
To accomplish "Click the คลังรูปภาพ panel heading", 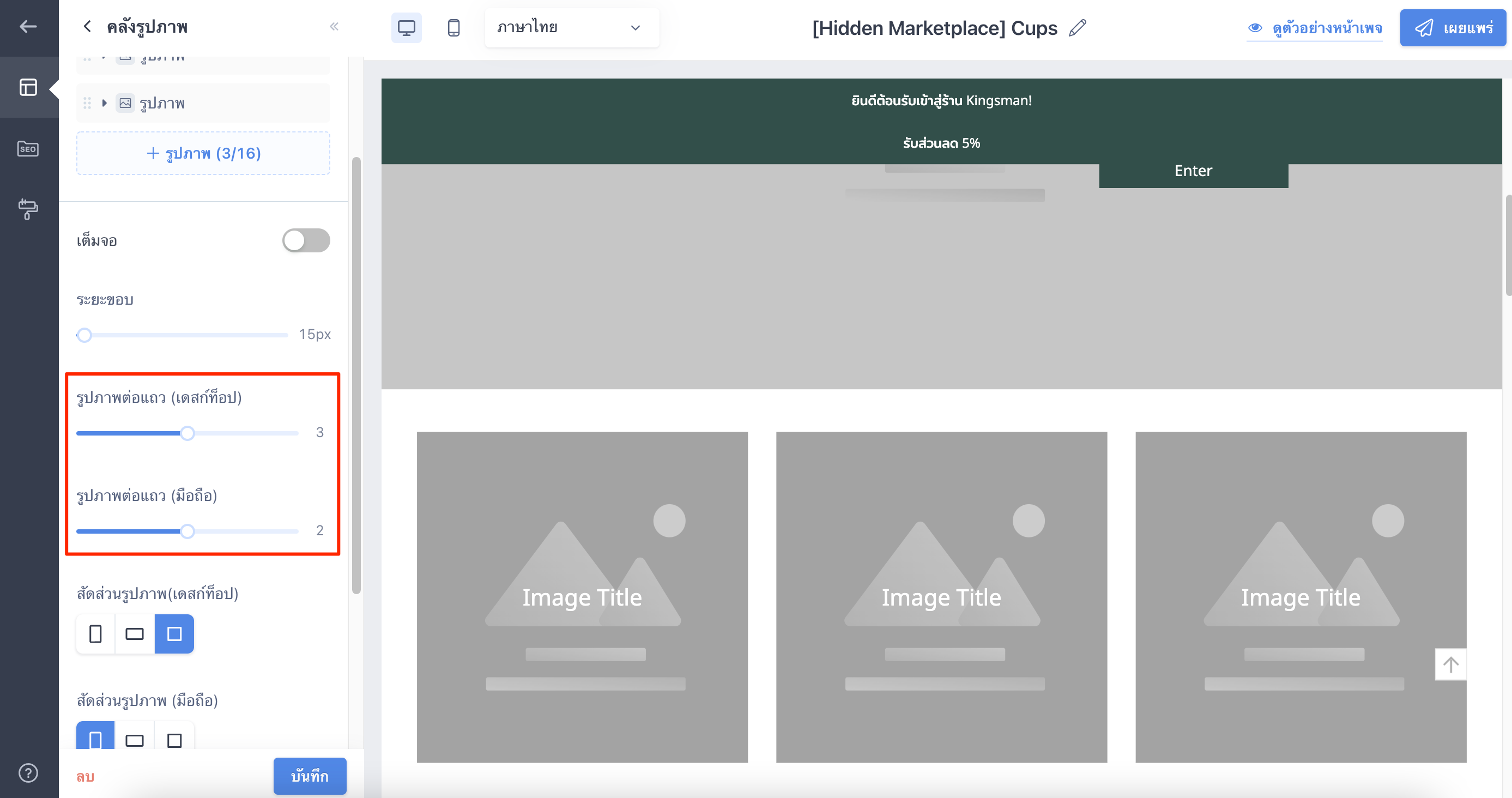I will [x=147, y=27].
